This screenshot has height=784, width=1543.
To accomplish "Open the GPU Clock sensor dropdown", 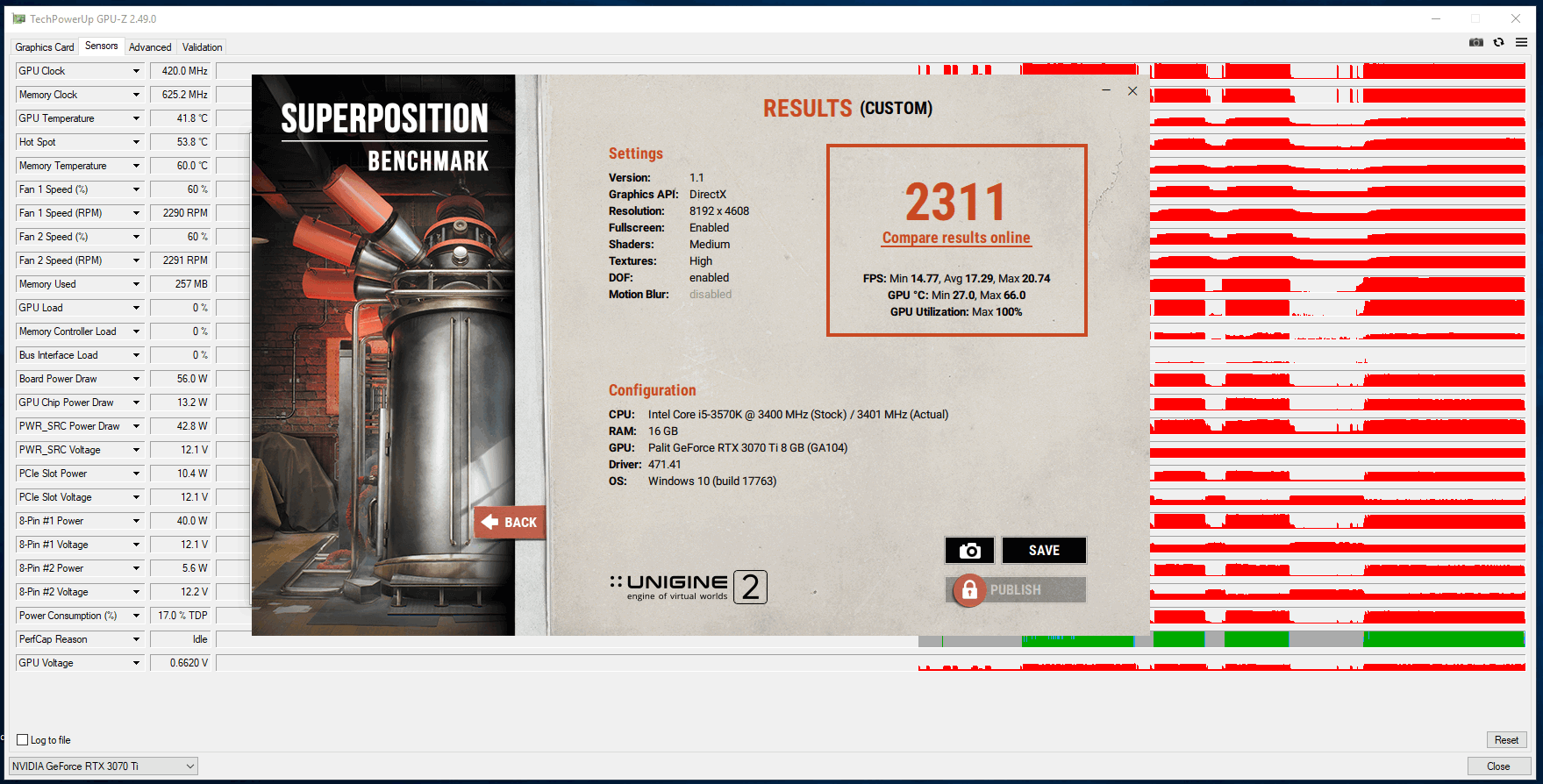I will [136, 71].
